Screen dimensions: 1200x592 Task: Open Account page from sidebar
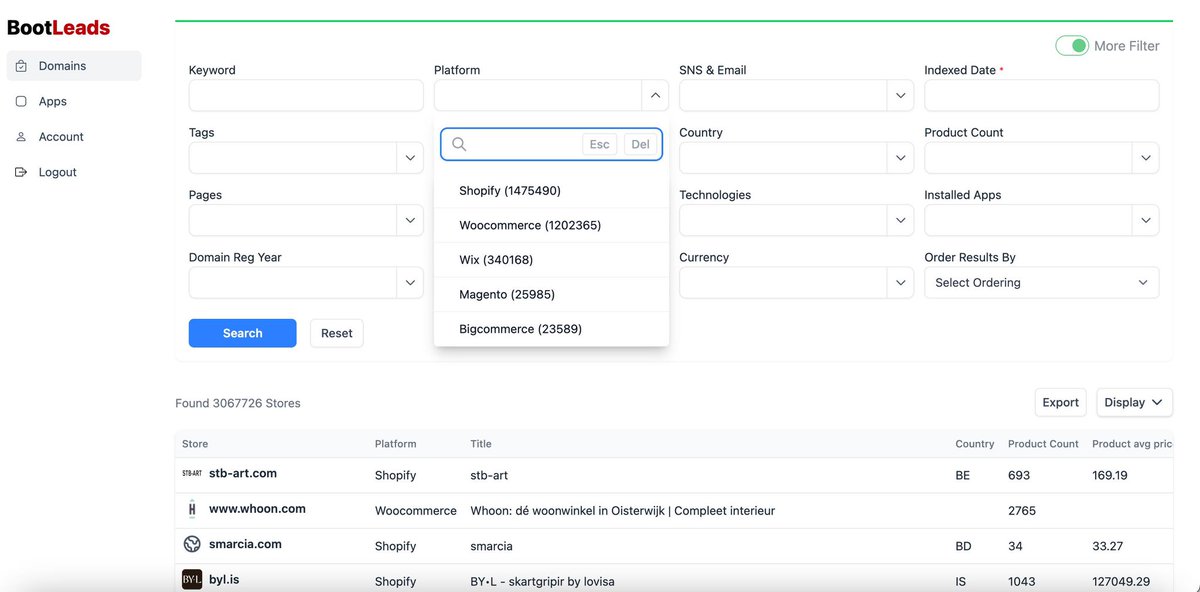(x=74, y=137)
